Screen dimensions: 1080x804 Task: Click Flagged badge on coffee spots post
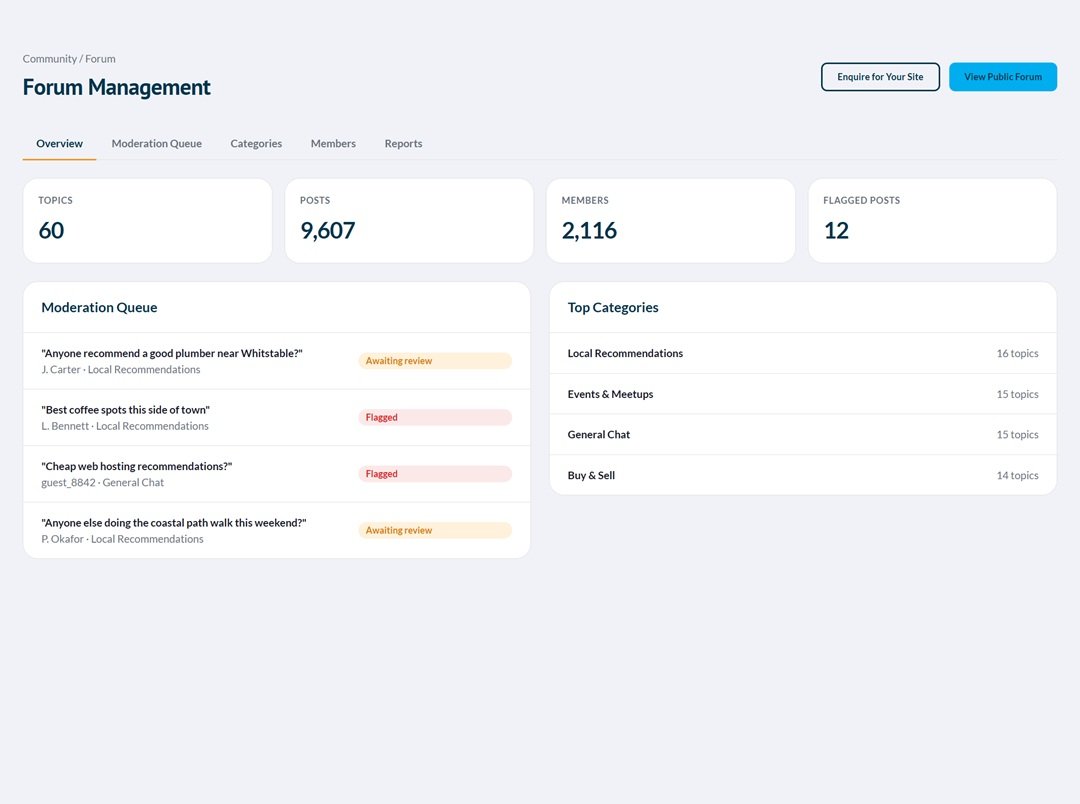pos(435,418)
